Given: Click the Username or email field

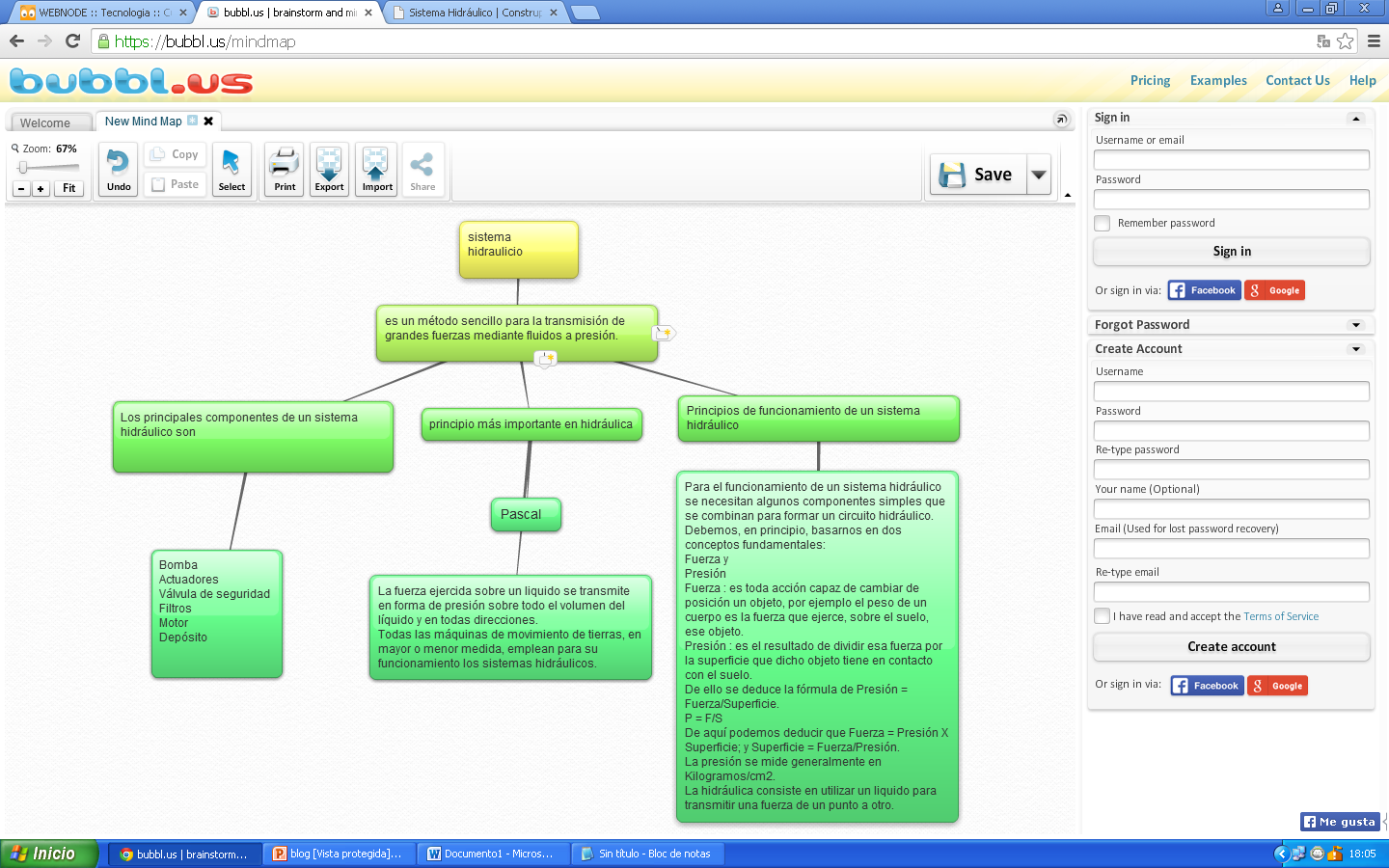Looking at the screenshot, I should [1231, 160].
